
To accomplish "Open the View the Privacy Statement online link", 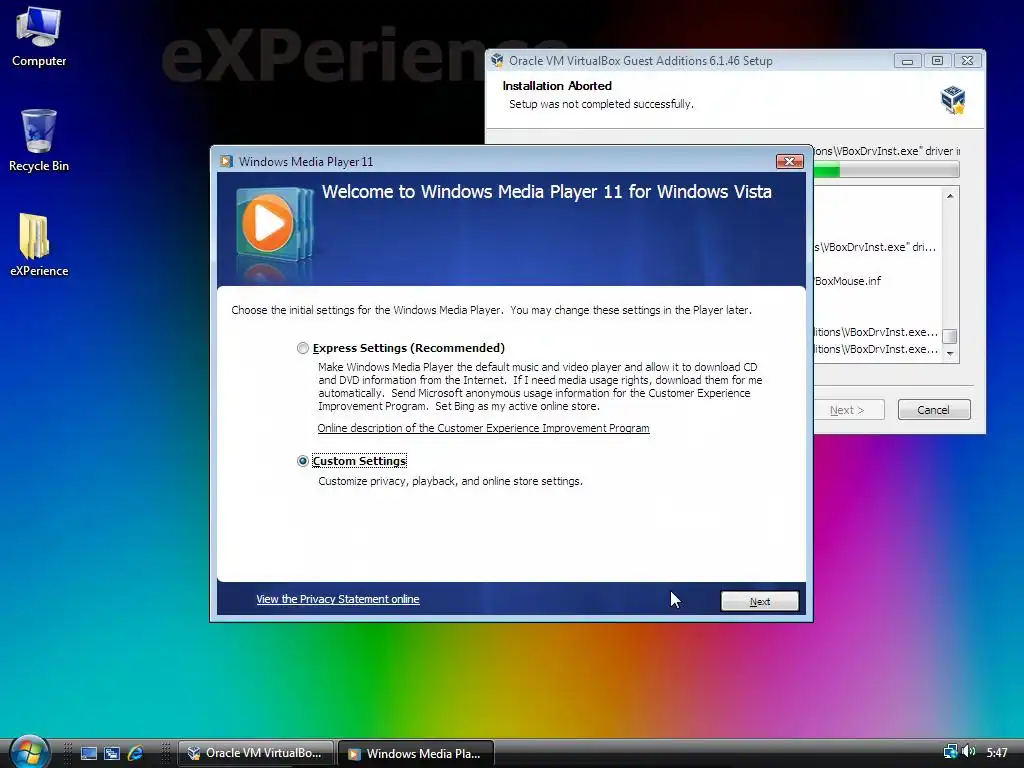I will pyautogui.click(x=338, y=599).
